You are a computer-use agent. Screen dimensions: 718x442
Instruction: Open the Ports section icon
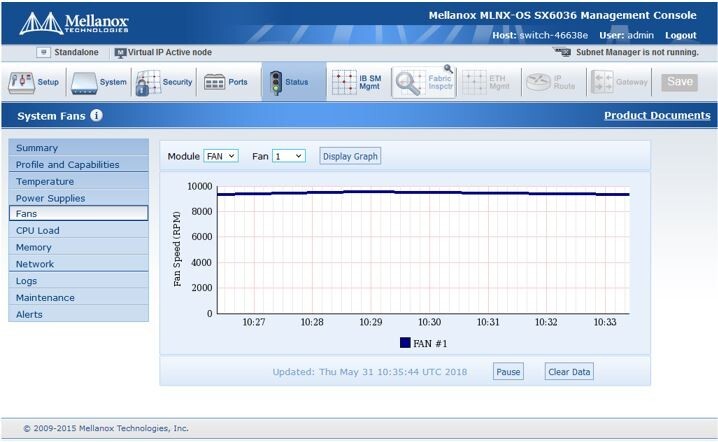click(x=214, y=82)
